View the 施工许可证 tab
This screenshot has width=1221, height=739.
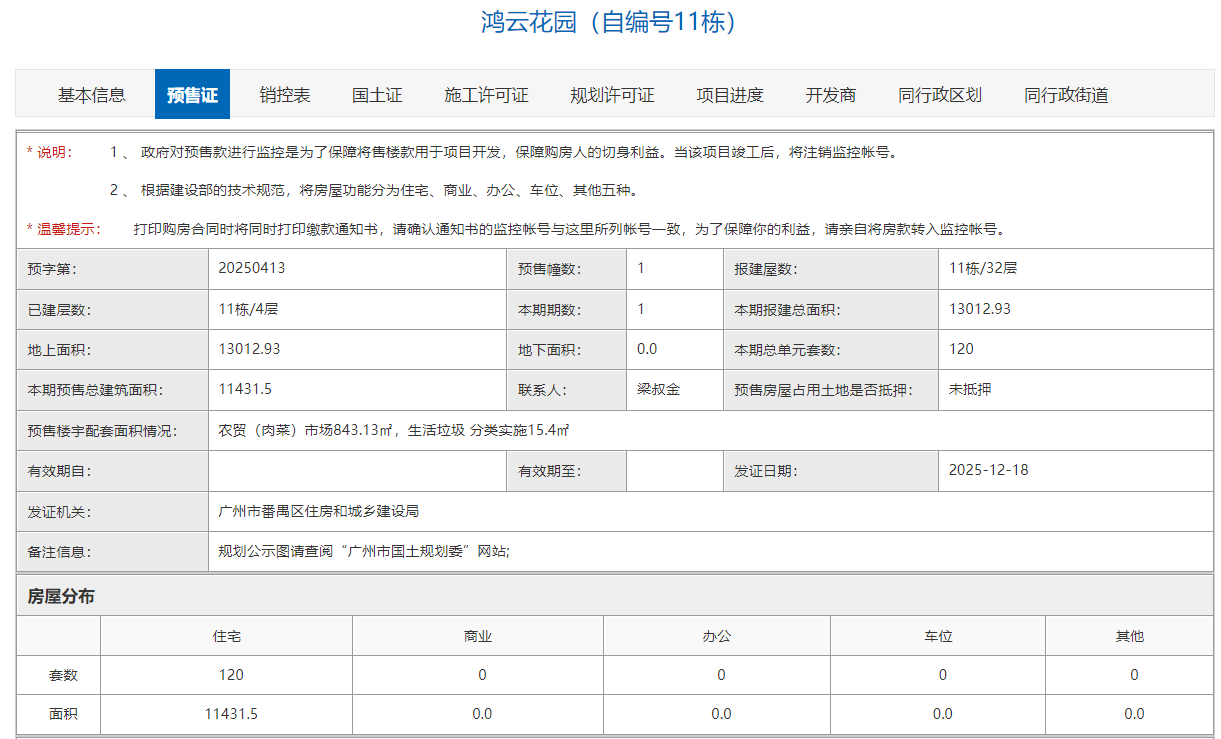(x=486, y=95)
